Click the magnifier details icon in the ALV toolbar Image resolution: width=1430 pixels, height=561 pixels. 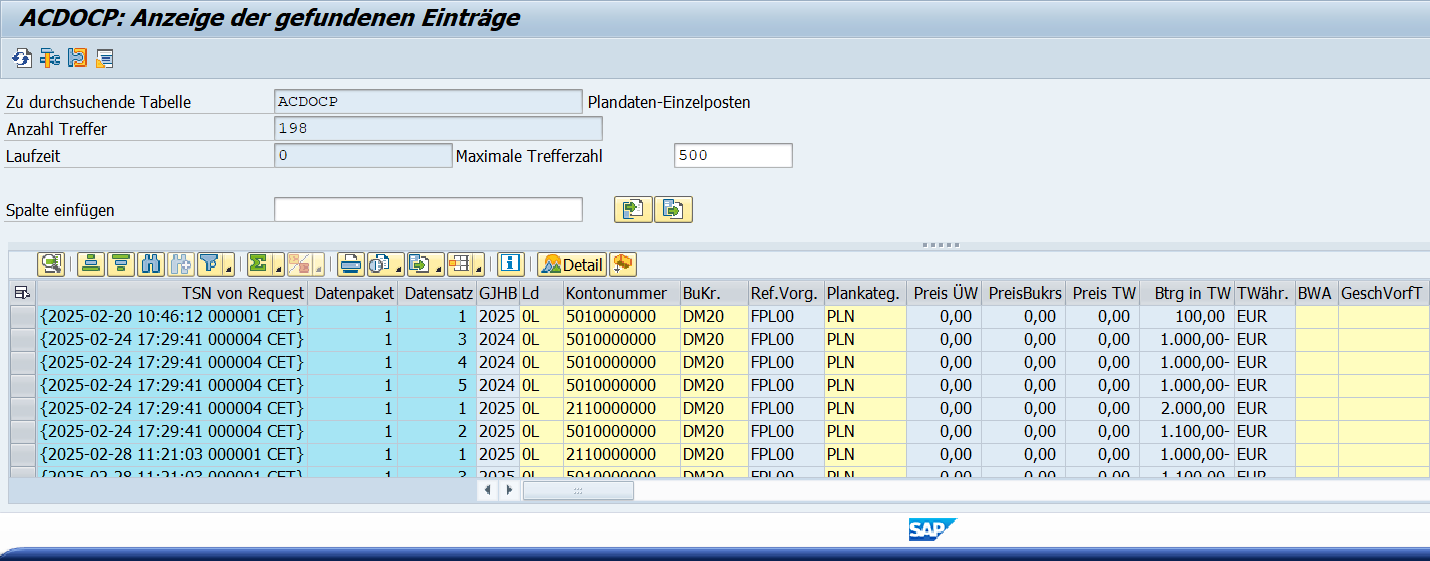(52, 264)
